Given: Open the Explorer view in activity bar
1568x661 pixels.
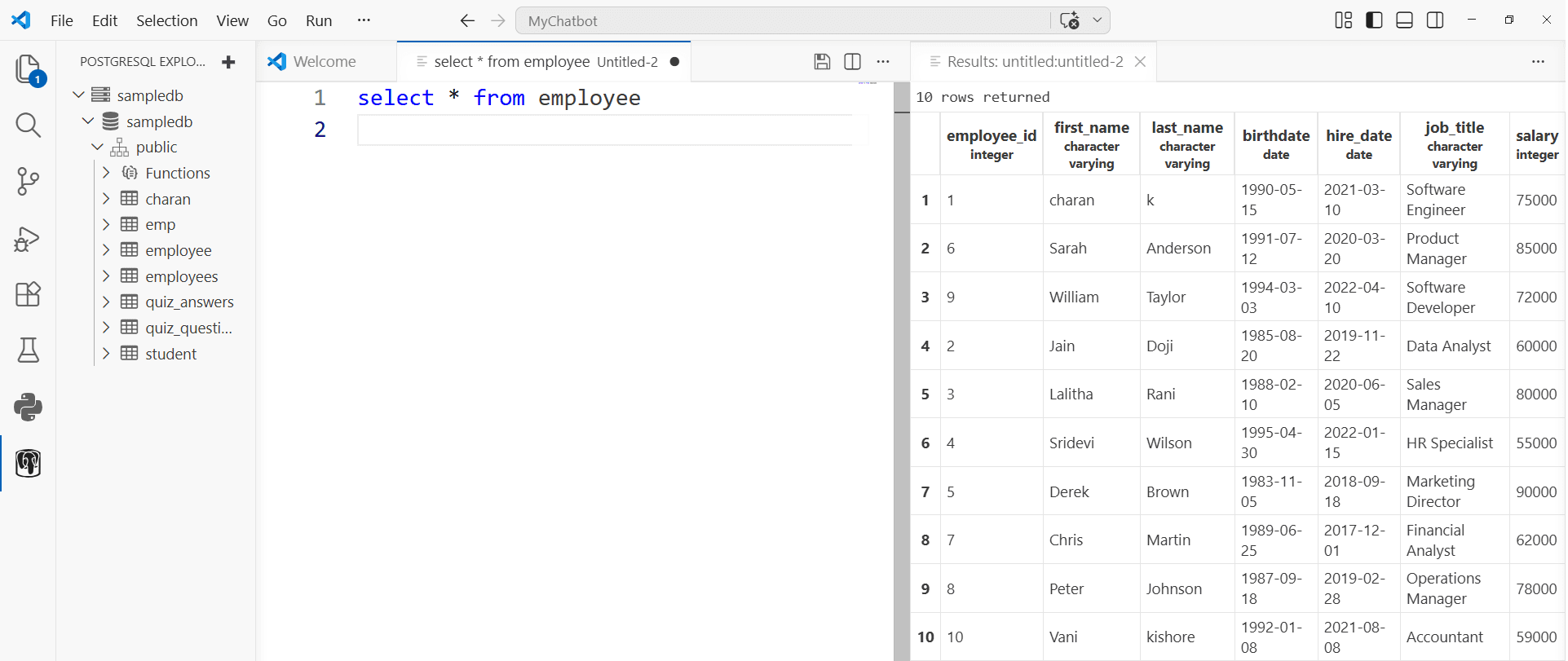Looking at the screenshot, I should click(28, 69).
